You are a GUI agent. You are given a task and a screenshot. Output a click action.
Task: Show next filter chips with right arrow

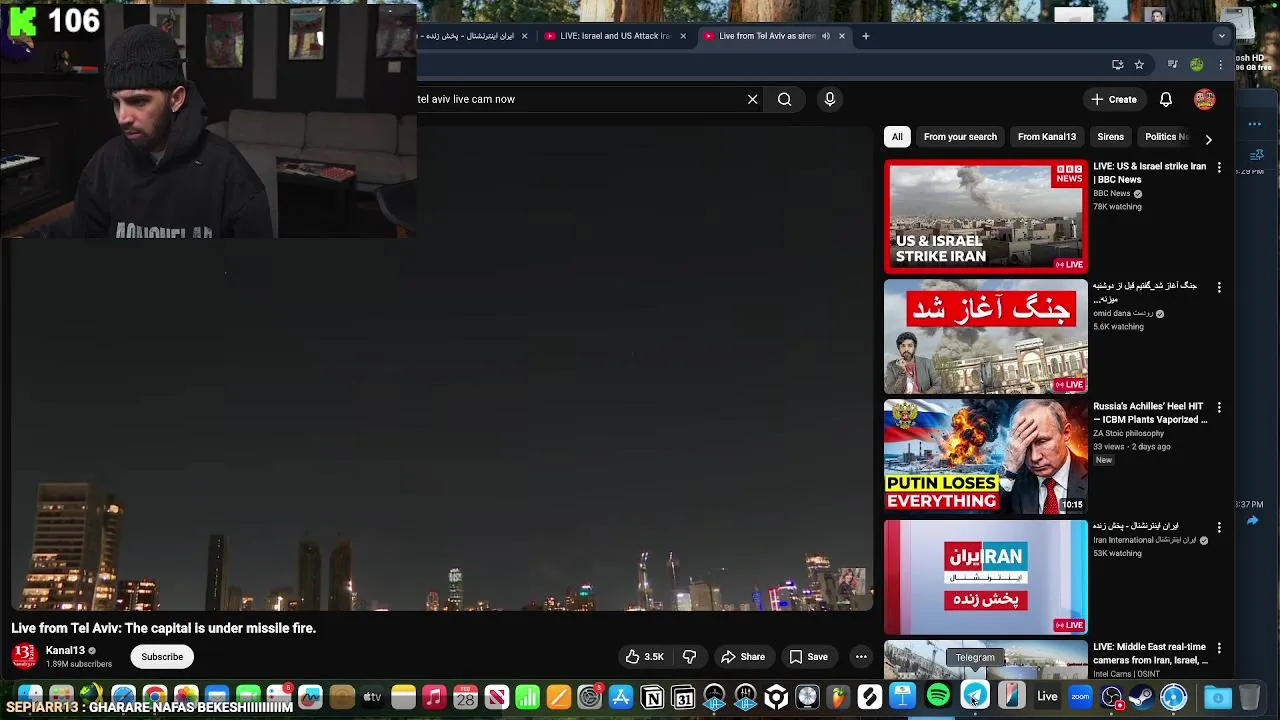pyautogui.click(x=1208, y=139)
